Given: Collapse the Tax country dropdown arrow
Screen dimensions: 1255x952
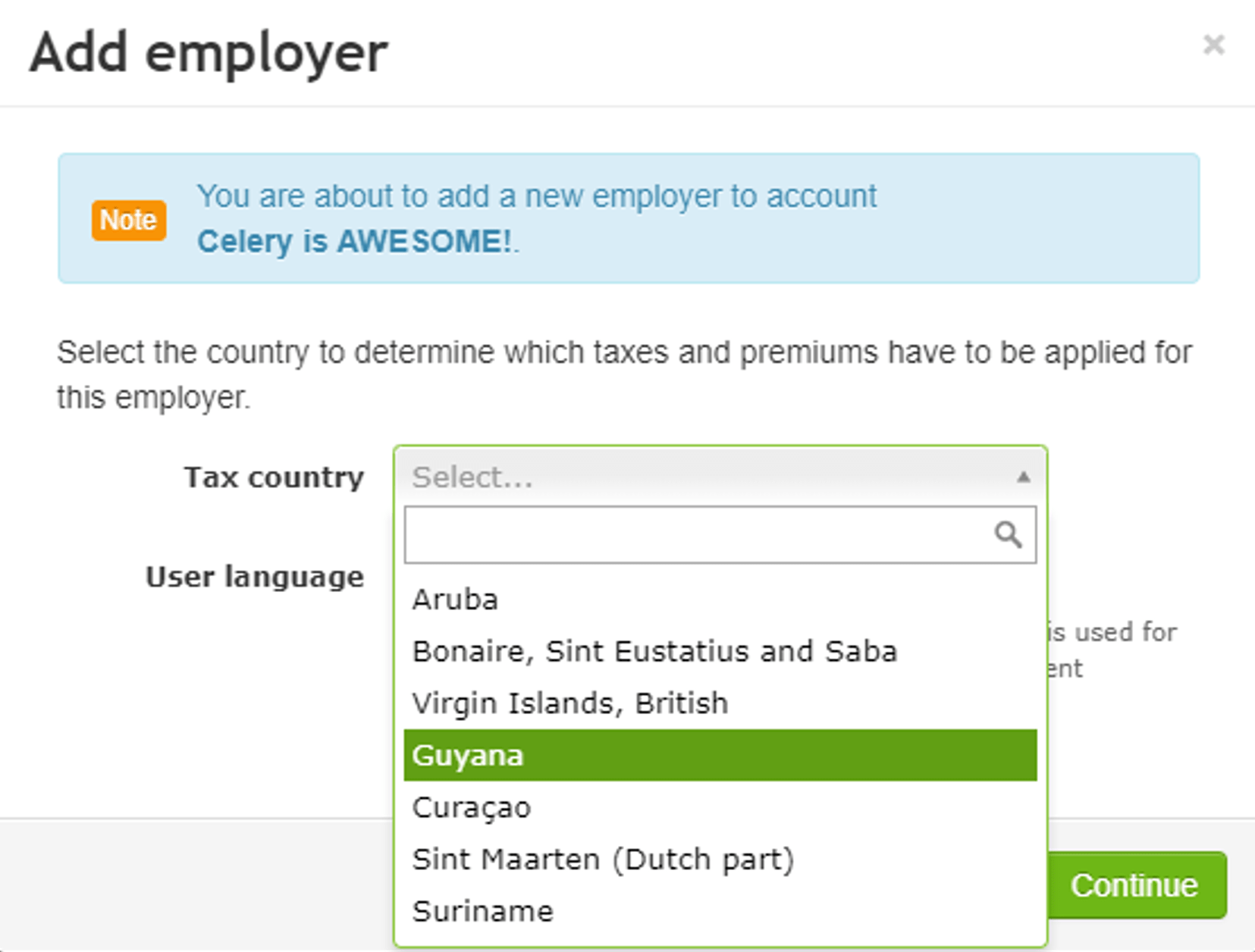Looking at the screenshot, I should click(1023, 477).
